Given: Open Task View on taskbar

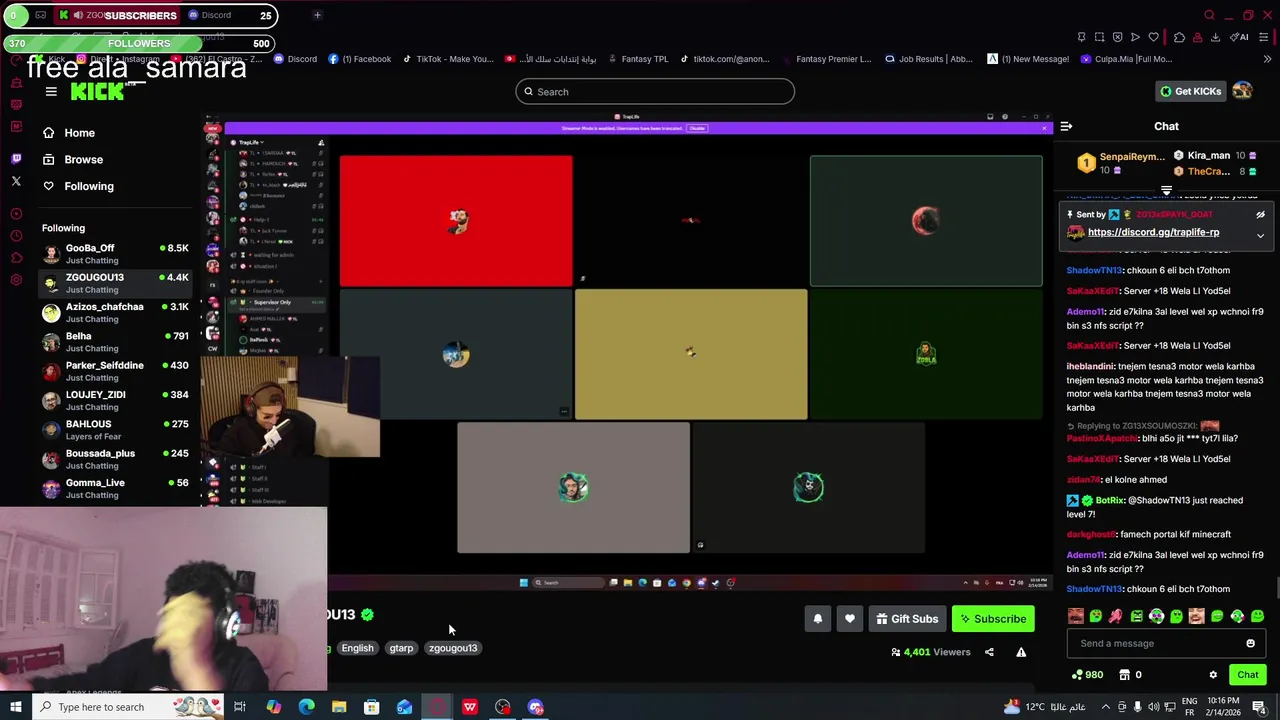Looking at the screenshot, I should [x=240, y=707].
